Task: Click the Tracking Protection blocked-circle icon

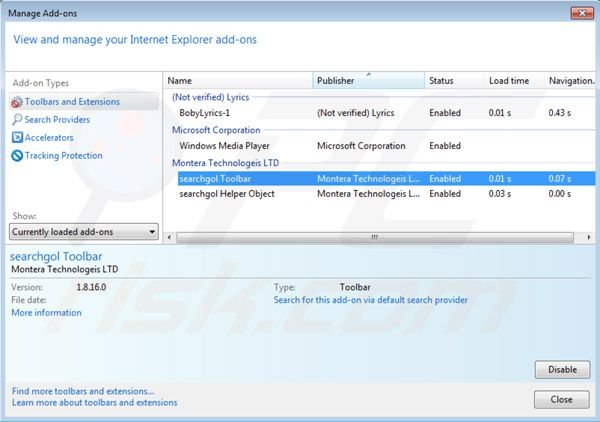Action: point(17,156)
